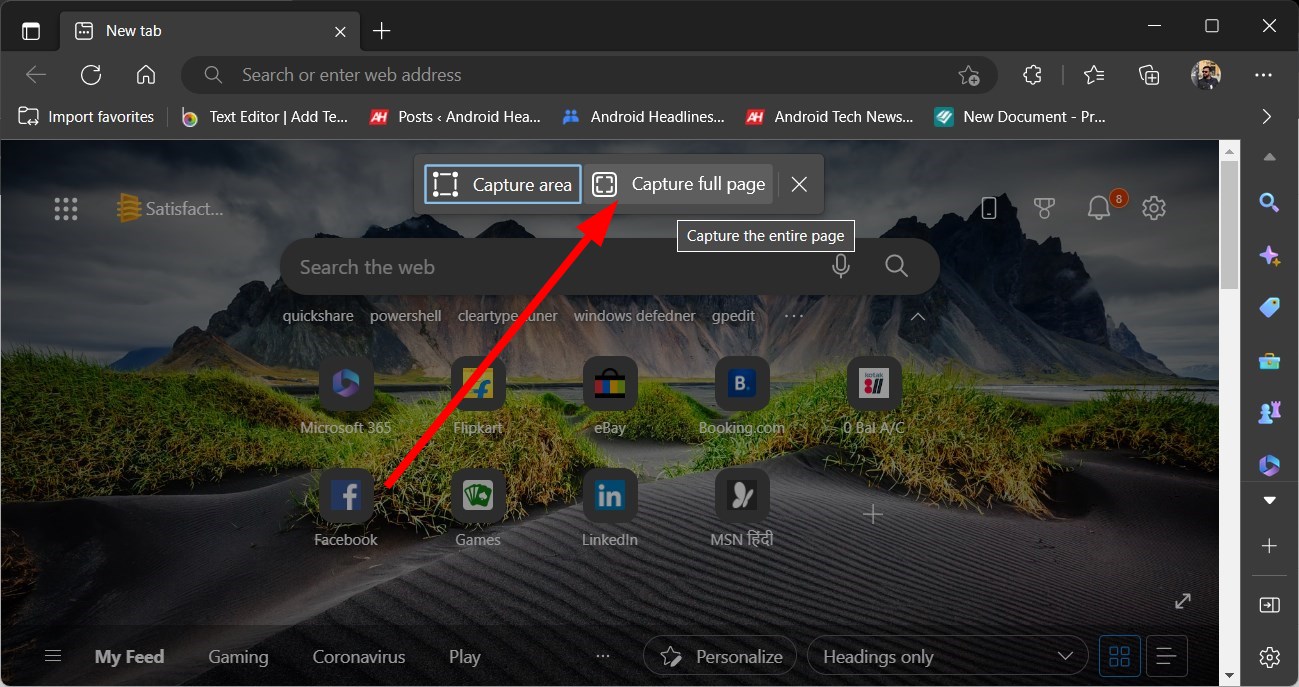This screenshot has width=1299, height=687.
Task: Collapse quick links with the chevron
Action: (917, 316)
